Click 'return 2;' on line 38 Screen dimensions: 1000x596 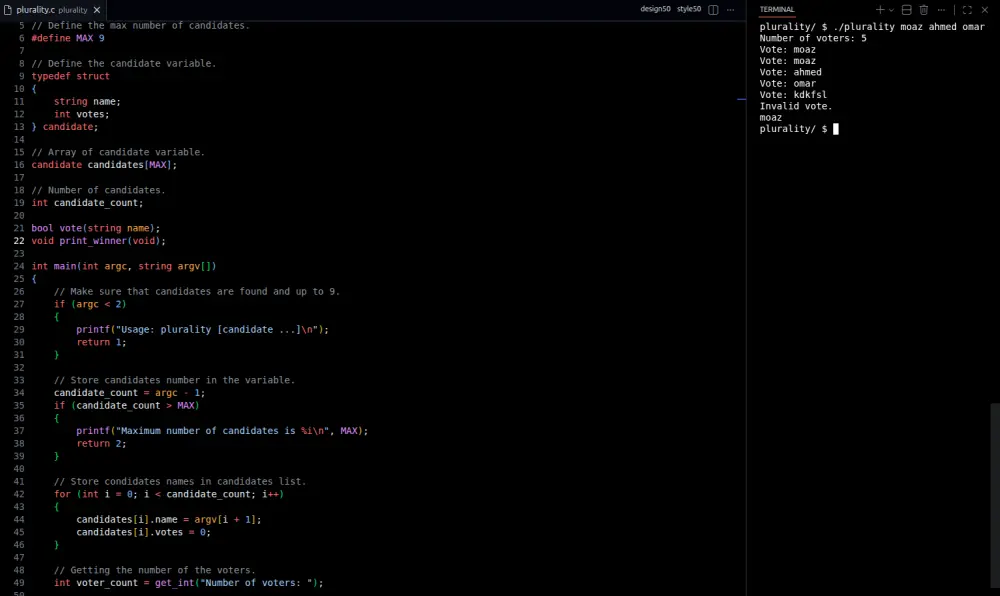coord(101,444)
